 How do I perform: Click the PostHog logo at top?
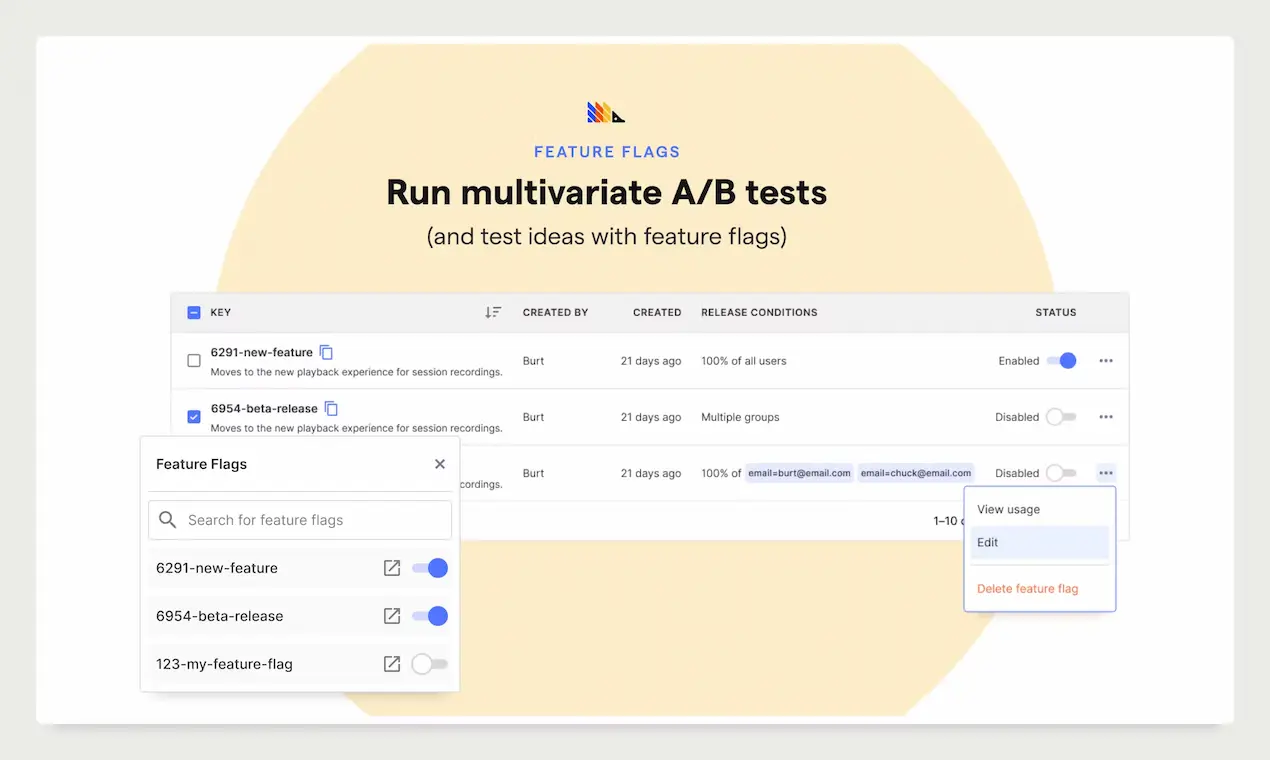pos(606,113)
